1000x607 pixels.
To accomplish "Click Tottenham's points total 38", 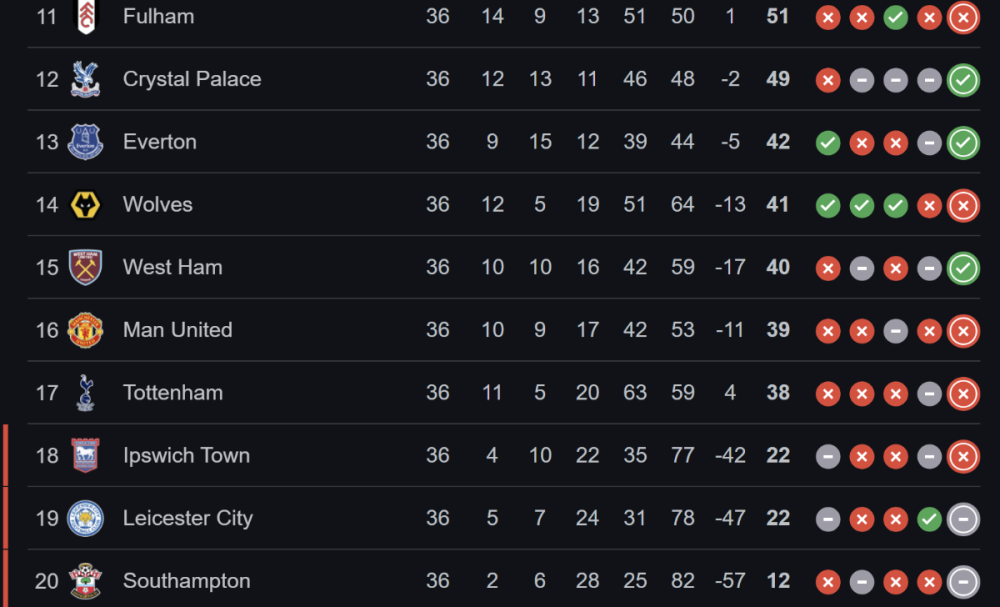I will coord(778,393).
